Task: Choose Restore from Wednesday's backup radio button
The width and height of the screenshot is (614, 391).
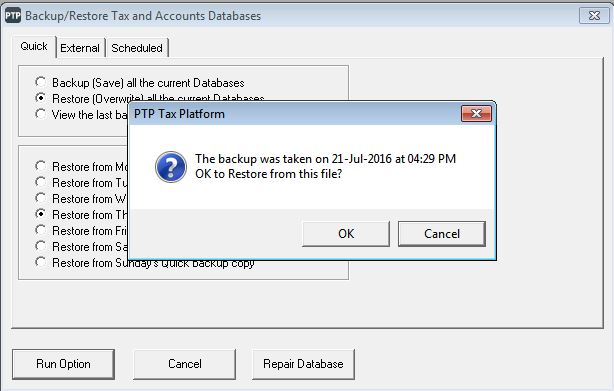Action: (x=40, y=198)
